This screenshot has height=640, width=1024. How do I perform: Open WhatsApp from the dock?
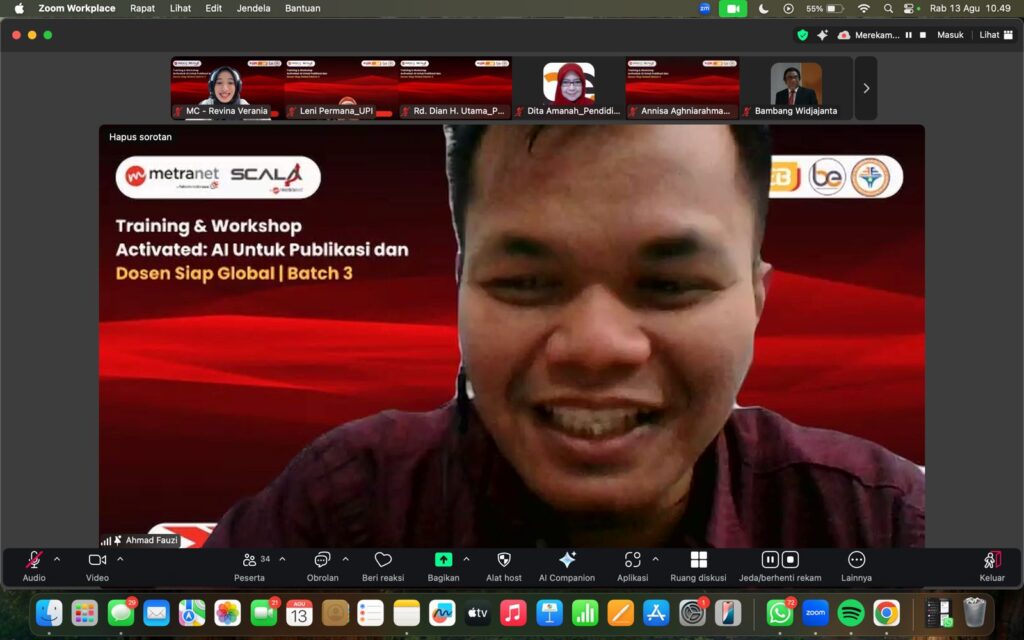(779, 613)
